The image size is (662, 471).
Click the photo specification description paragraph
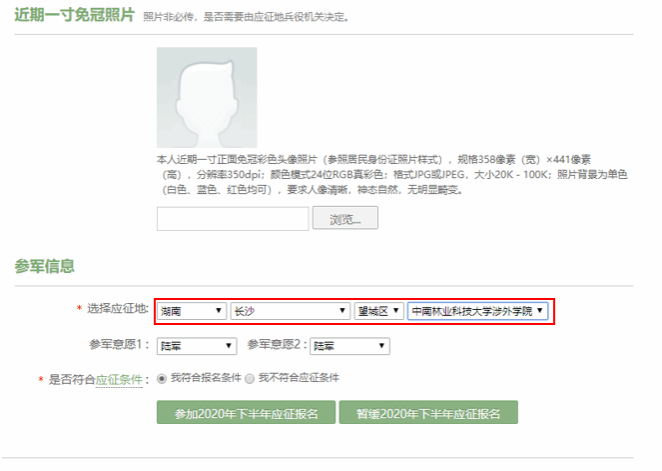pyautogui.click(x=390, y=173)
